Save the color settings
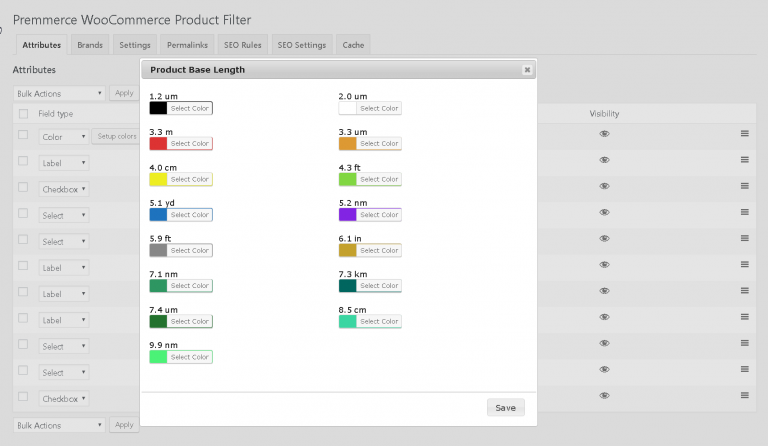The height and width of the screenshot is (446, 768). [x=505, y=407]
